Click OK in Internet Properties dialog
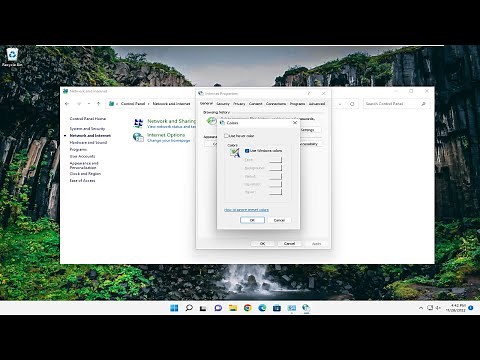Viewport: 480px width, 360px height. (x=263, y=244)
